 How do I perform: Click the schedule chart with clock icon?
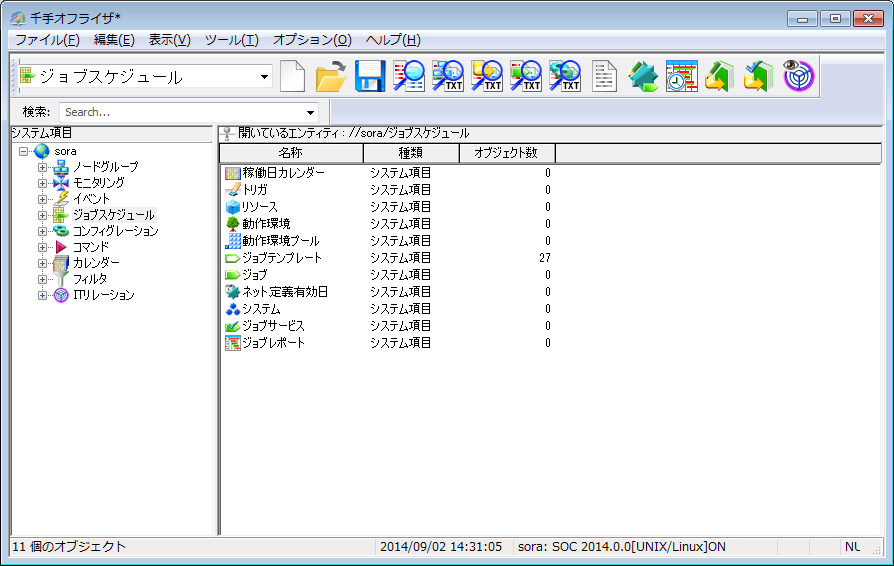(681, 76)
